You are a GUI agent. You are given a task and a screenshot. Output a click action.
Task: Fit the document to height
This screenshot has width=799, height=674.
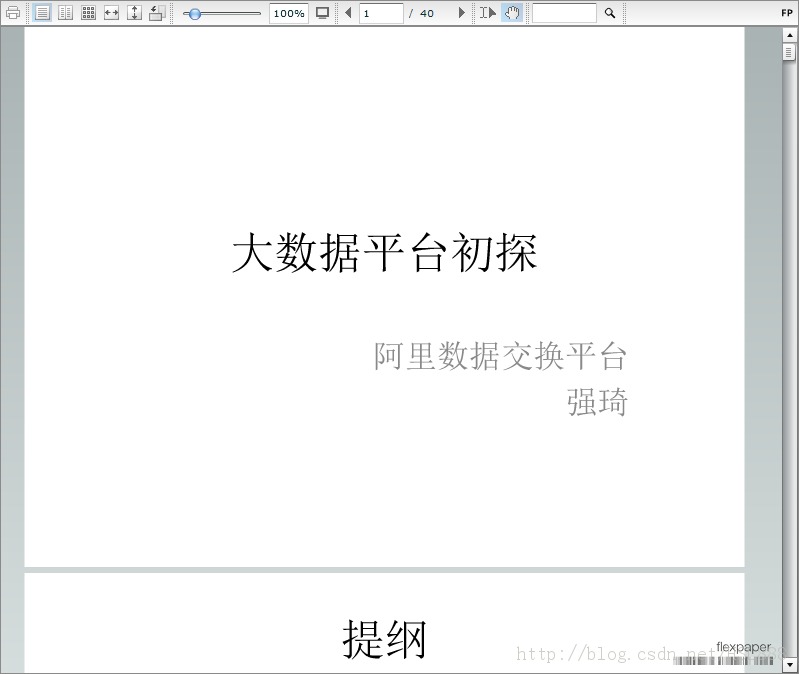(134, 13)
